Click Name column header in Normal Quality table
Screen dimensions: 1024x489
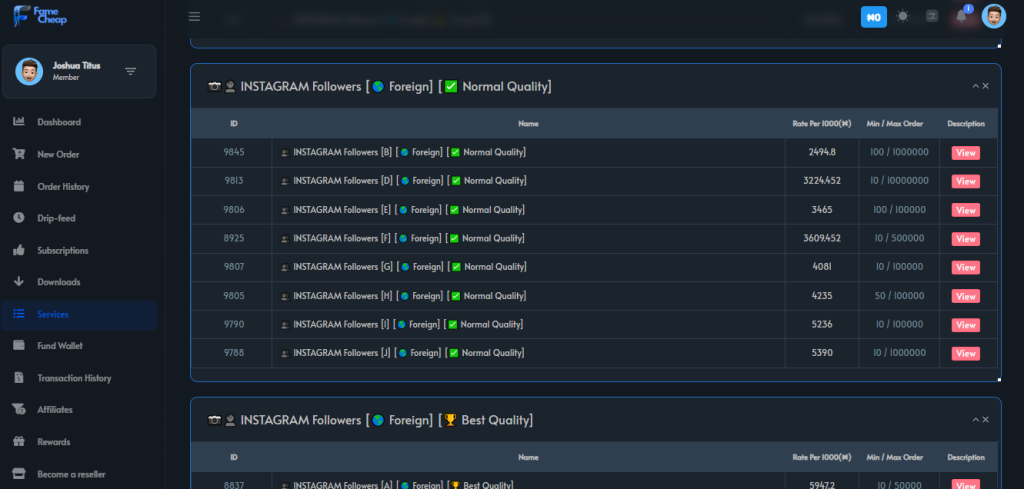coord(528,123)
